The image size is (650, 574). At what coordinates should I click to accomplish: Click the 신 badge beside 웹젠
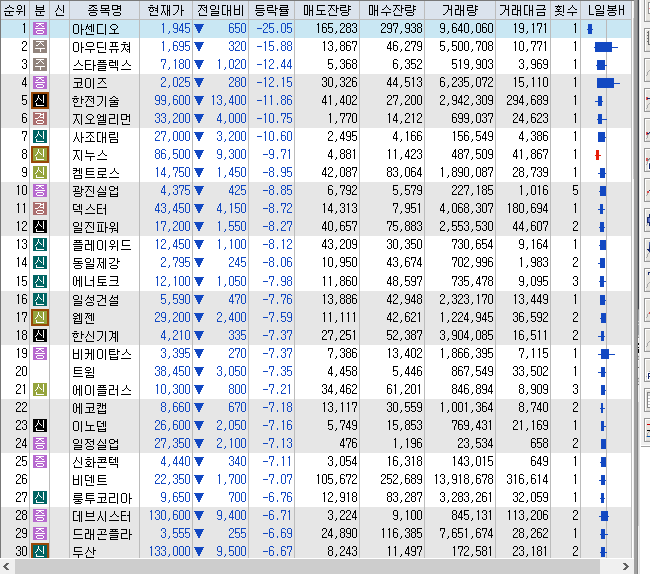[40, 318]
